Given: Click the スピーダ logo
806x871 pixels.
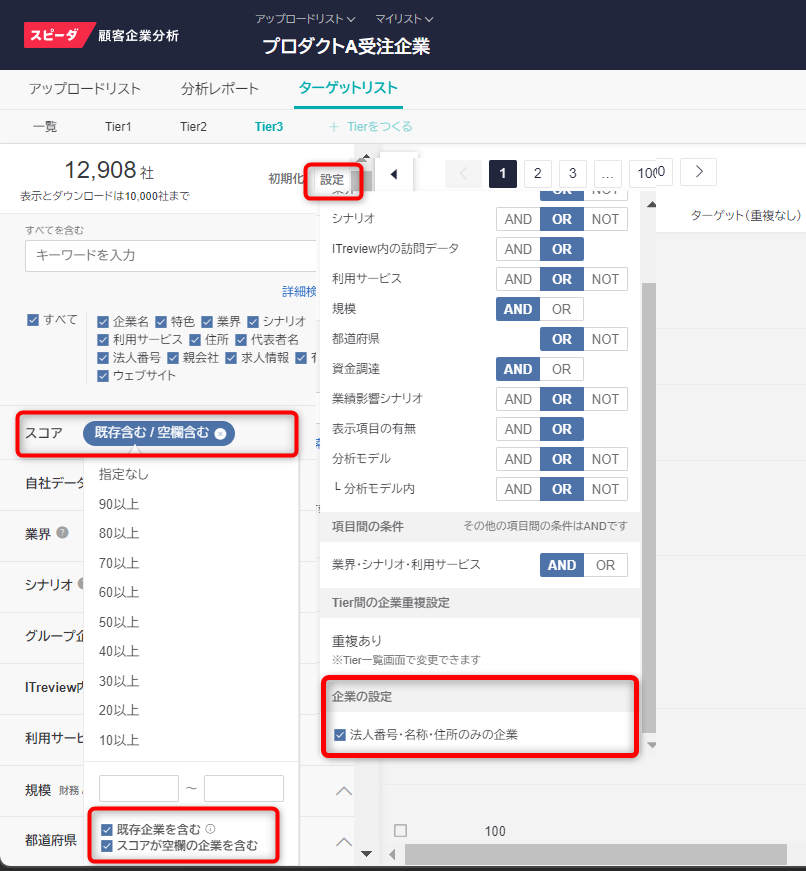Looking at the screenshot, I should (59, 35).
